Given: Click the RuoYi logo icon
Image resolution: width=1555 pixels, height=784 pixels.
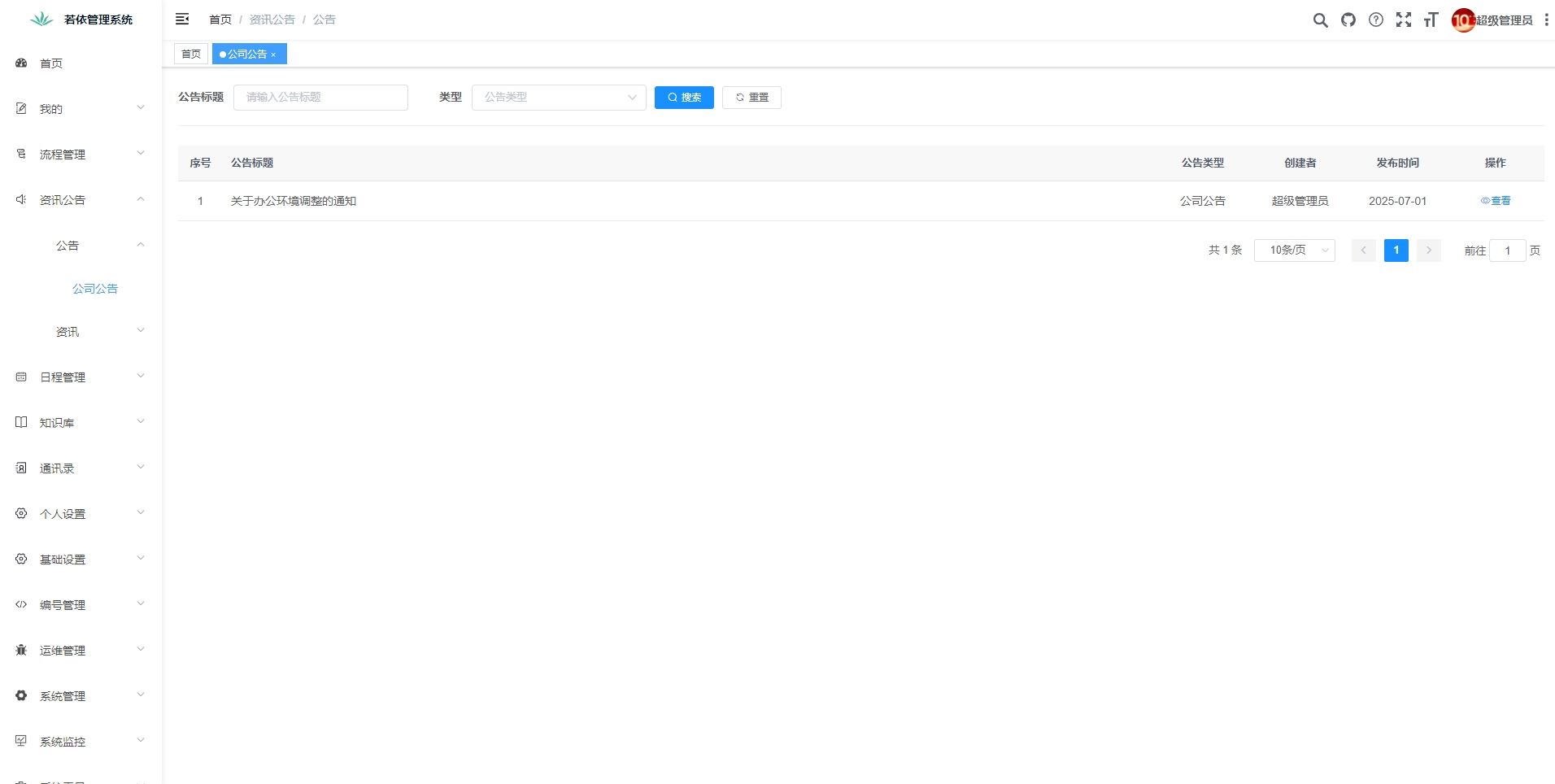Looking at the screenshot, I should point(41,20).
